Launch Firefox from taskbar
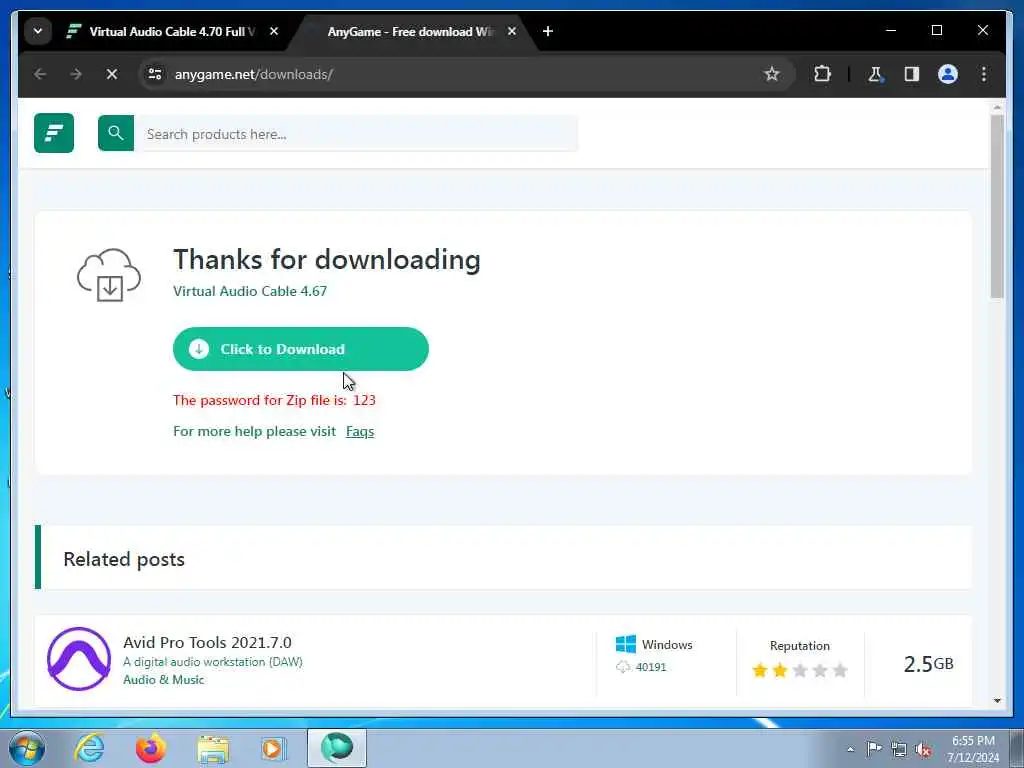The image size is (1024, 768). pyautogui.click(x=151, y=748)
